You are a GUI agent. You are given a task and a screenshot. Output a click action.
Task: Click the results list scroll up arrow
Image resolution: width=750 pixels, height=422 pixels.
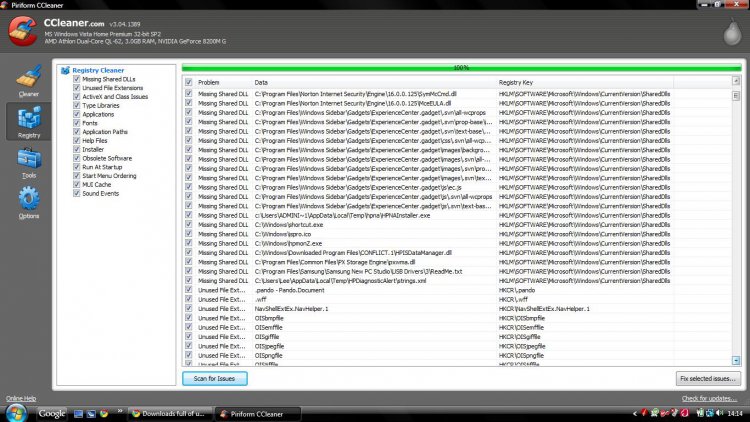pos(736,81)
